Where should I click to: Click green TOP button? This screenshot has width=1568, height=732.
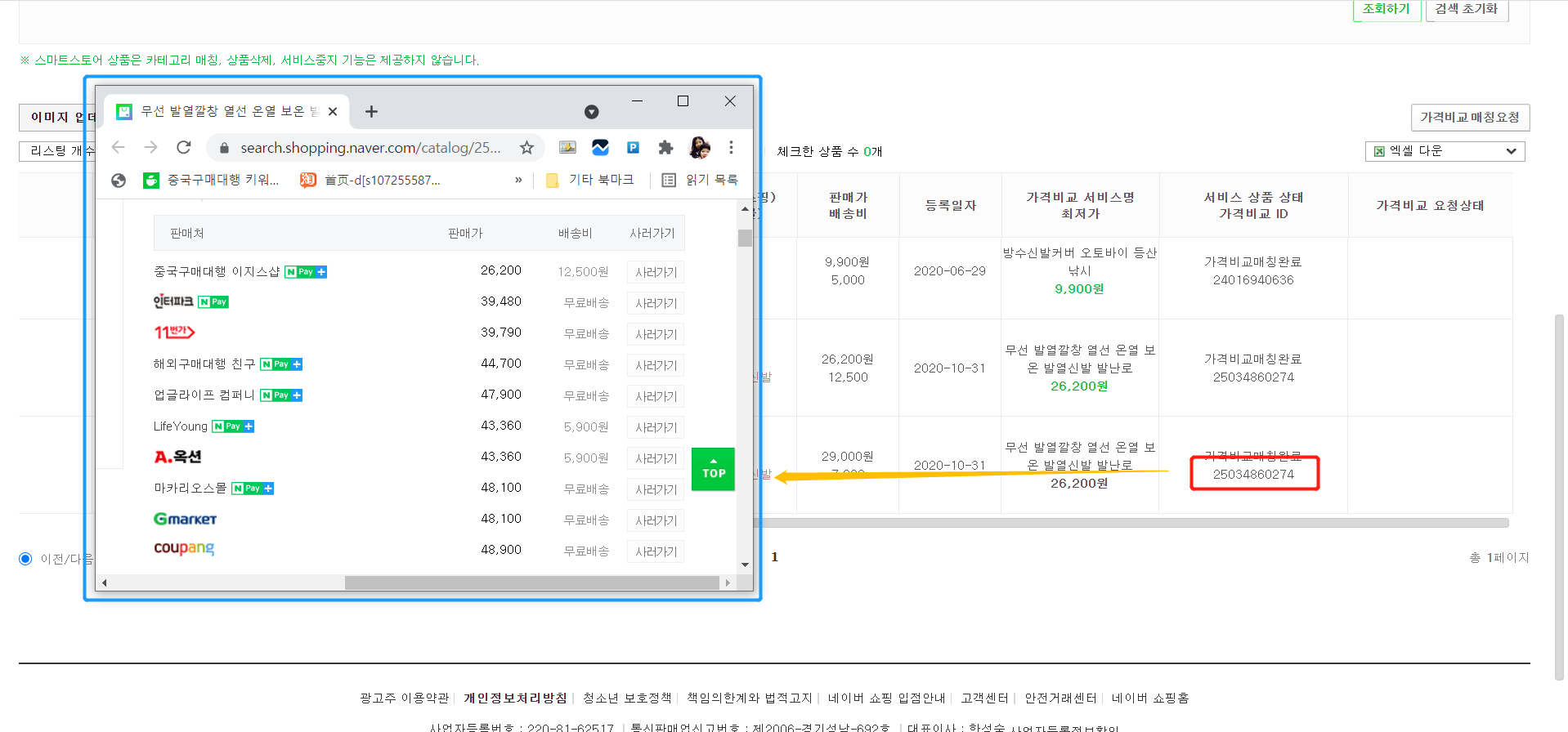tap(713, 469)
